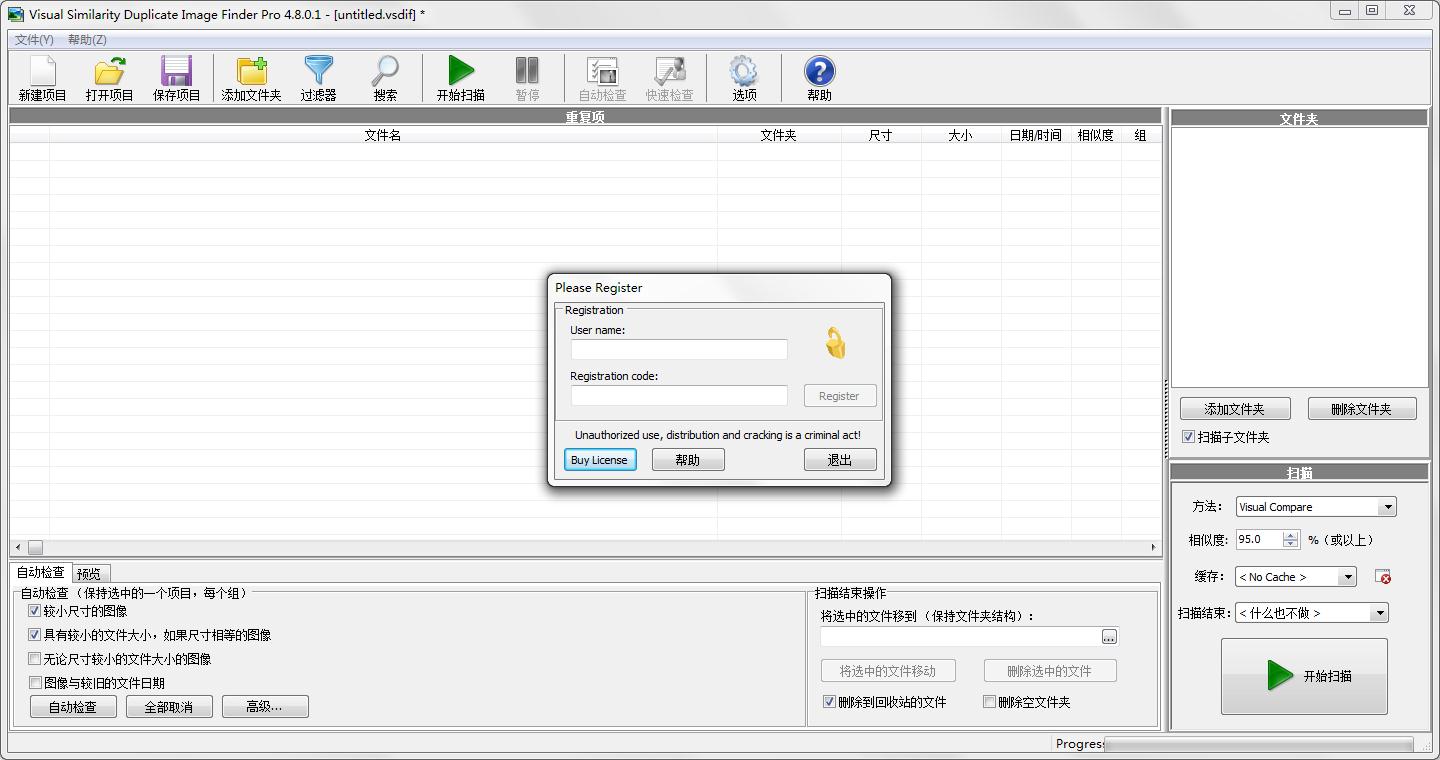Click the large 开始扫描 button
1440x760 pixels.
coord(1304,676)
